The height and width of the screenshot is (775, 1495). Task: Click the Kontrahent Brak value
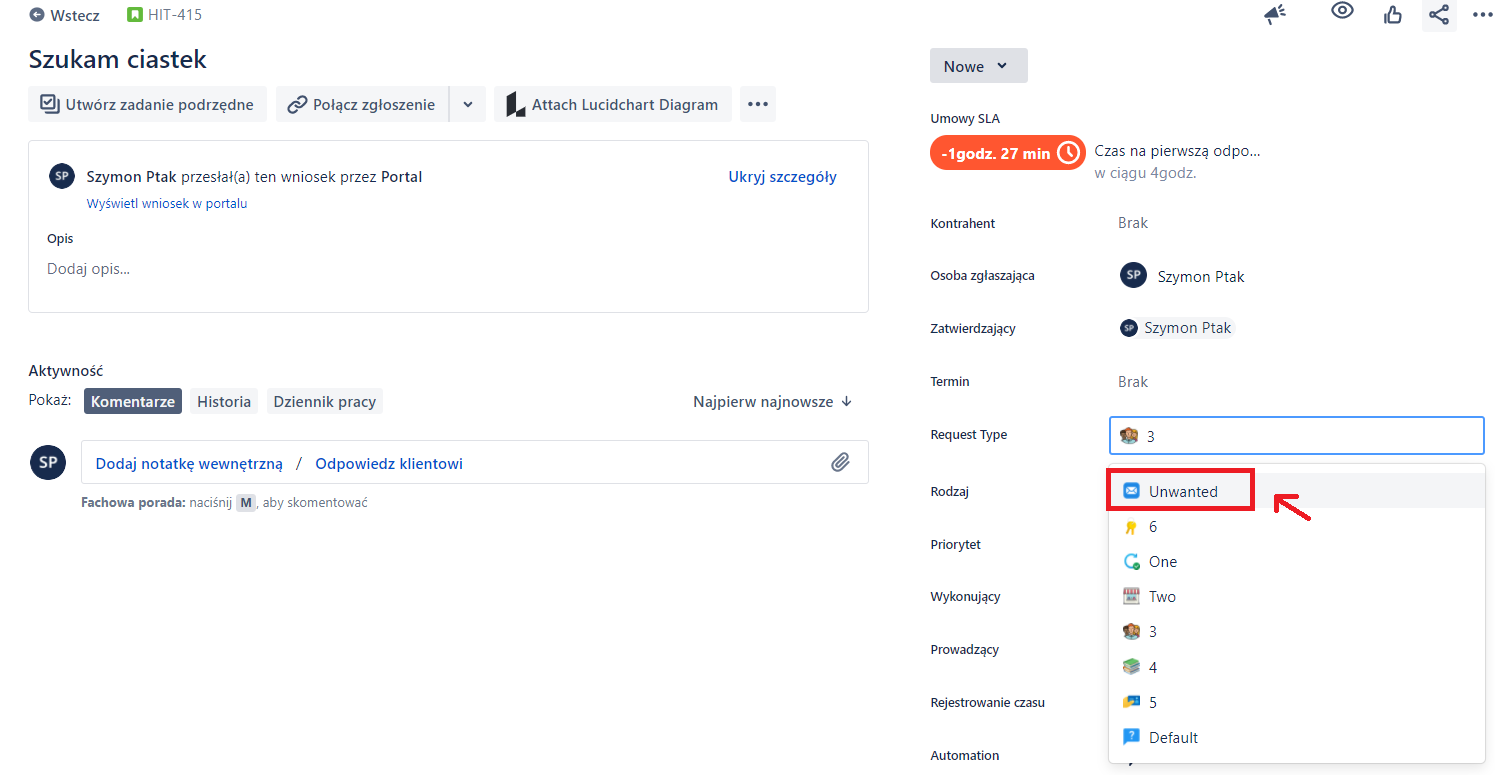coord(1133,223)
